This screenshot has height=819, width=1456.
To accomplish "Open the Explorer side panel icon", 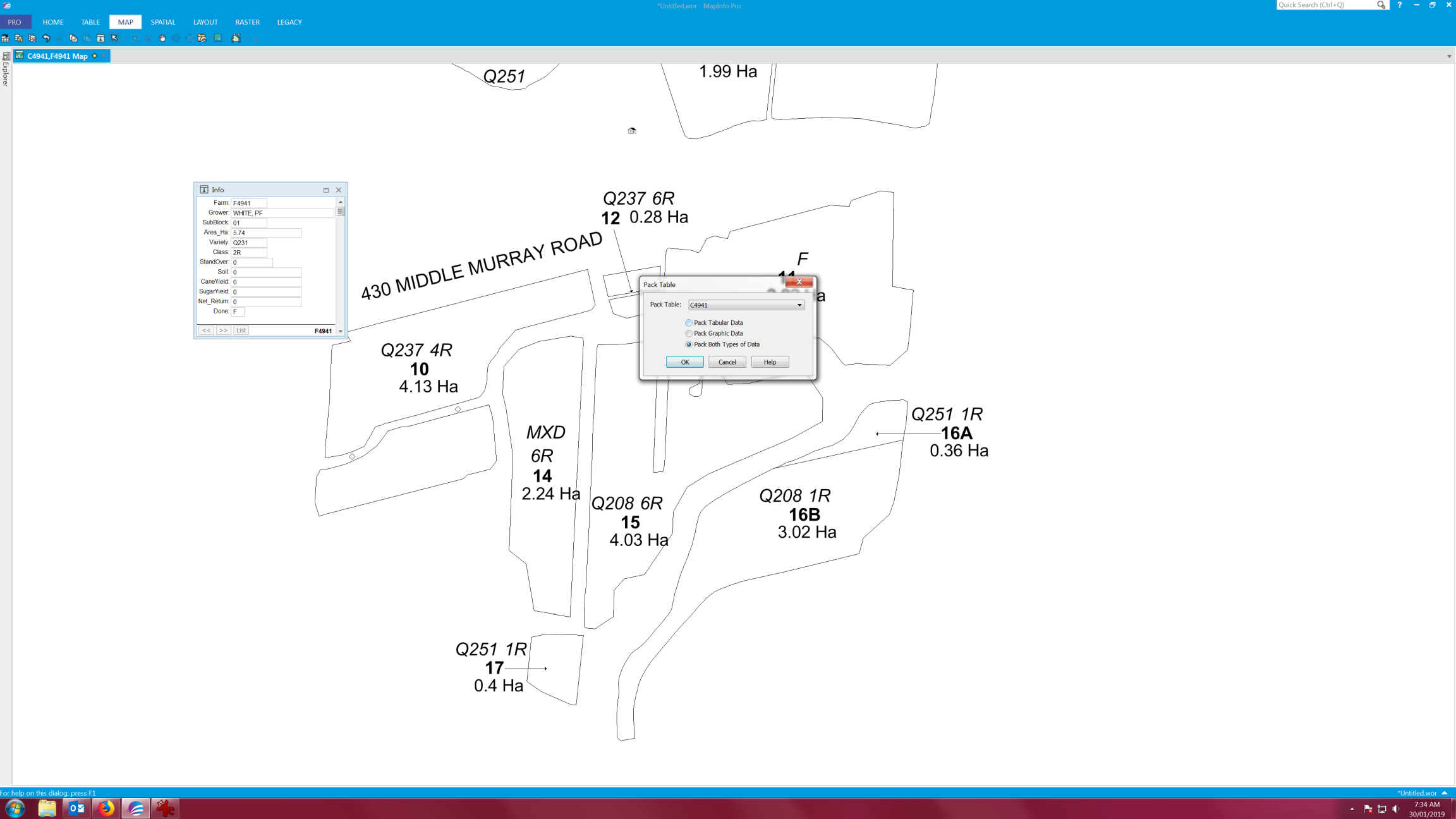I will pos(6,56).
